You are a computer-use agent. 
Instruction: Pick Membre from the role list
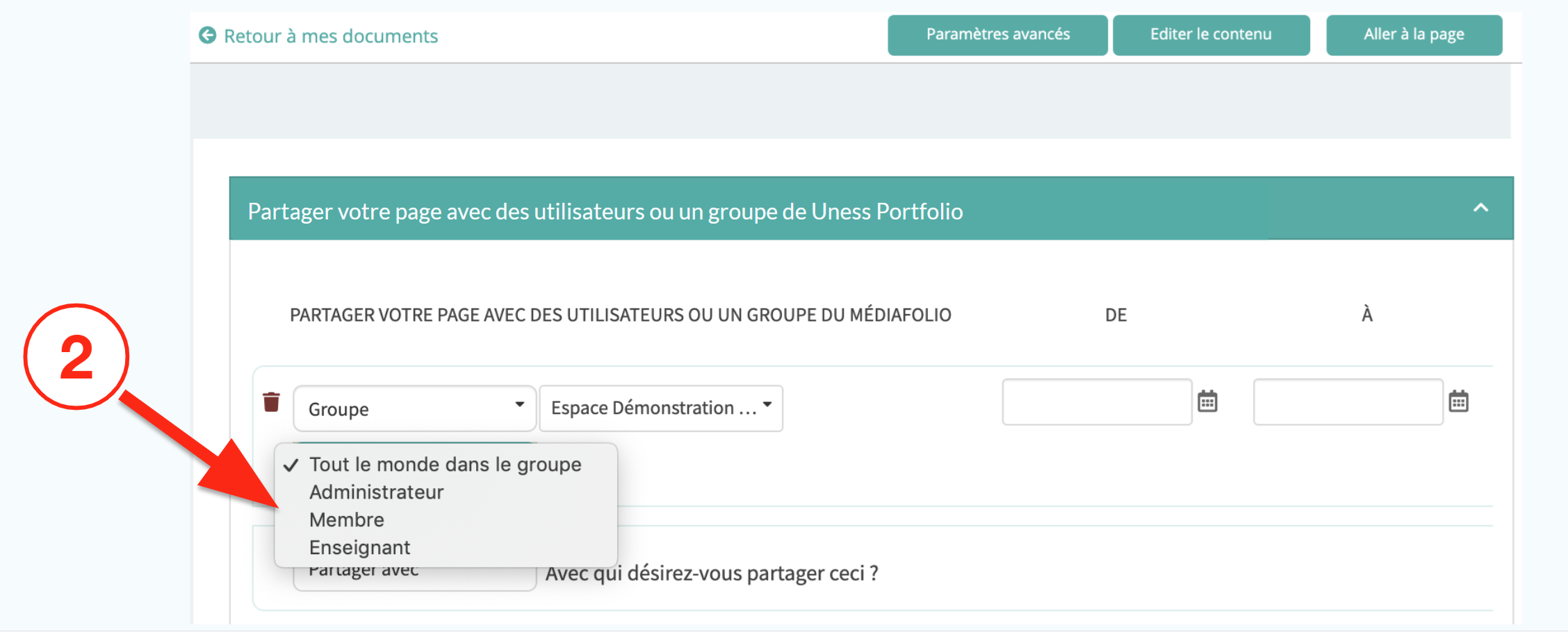point(346,519)
